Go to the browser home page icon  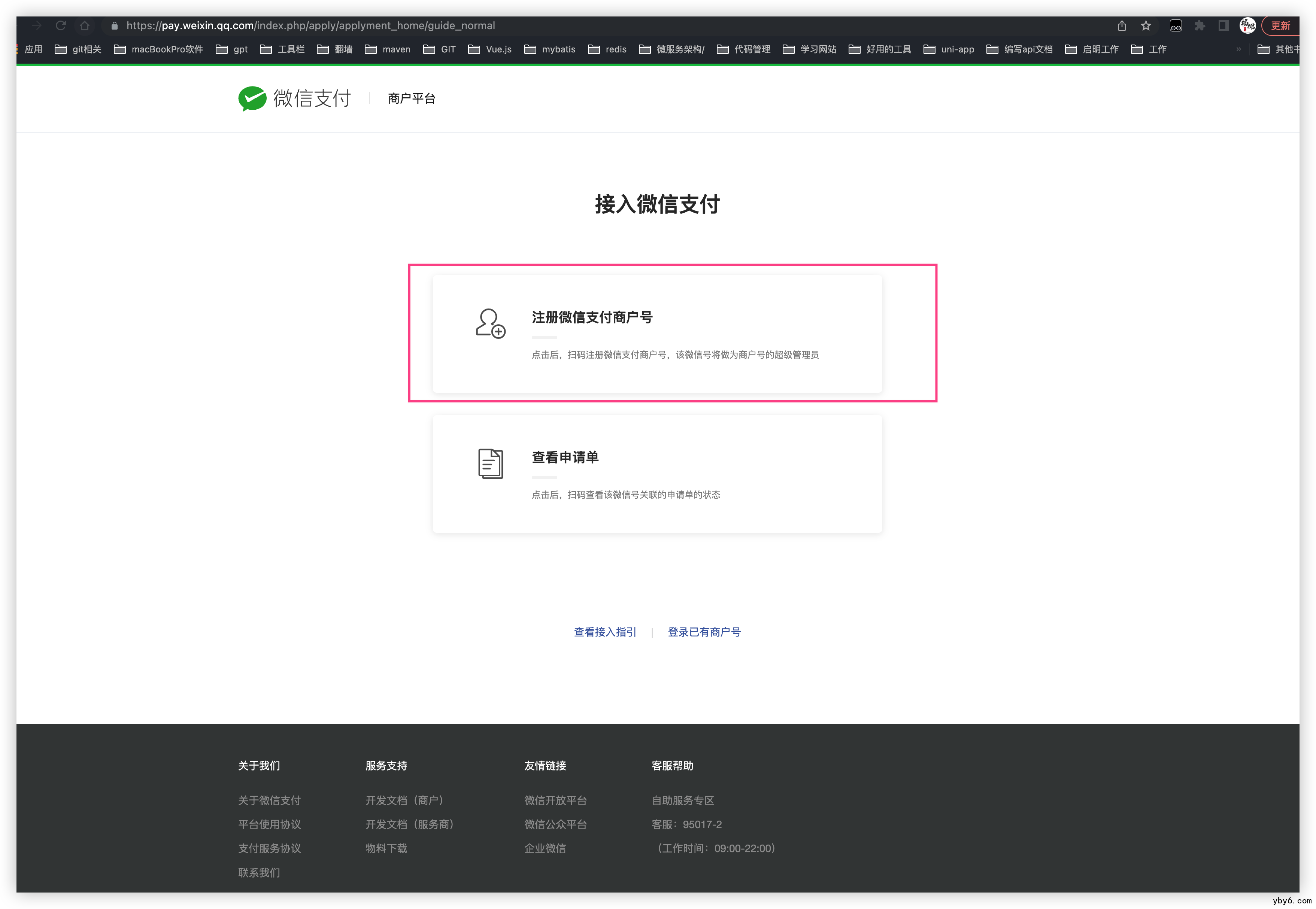point(85,25)
